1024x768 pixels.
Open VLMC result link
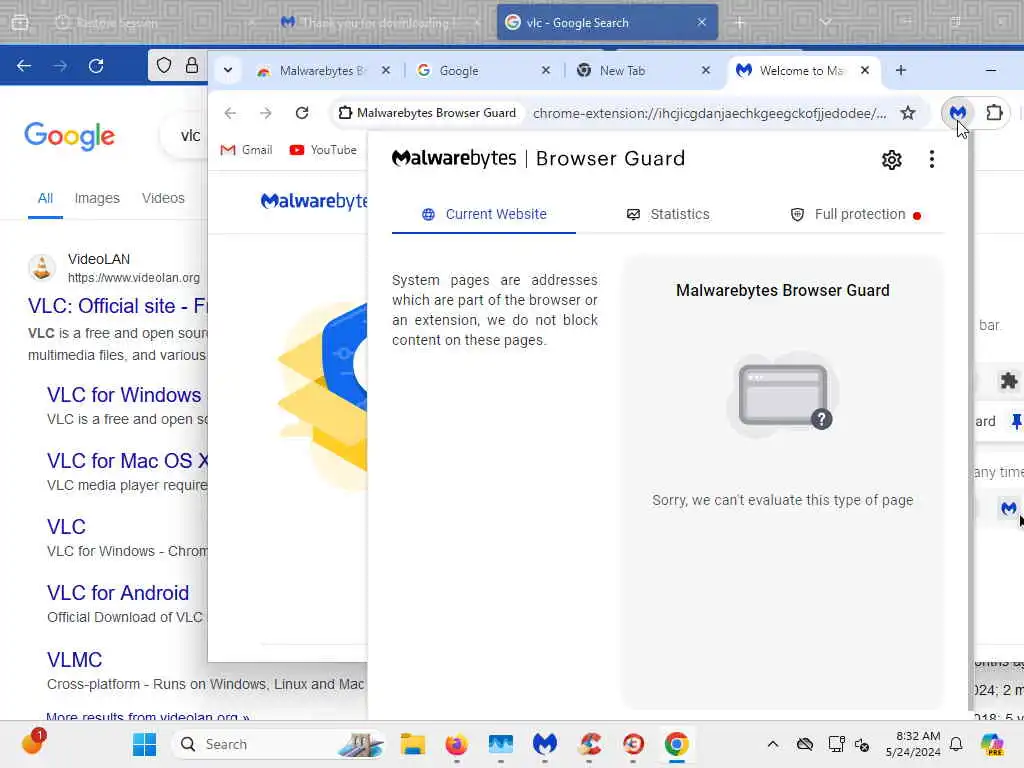[x=74, y=660]
